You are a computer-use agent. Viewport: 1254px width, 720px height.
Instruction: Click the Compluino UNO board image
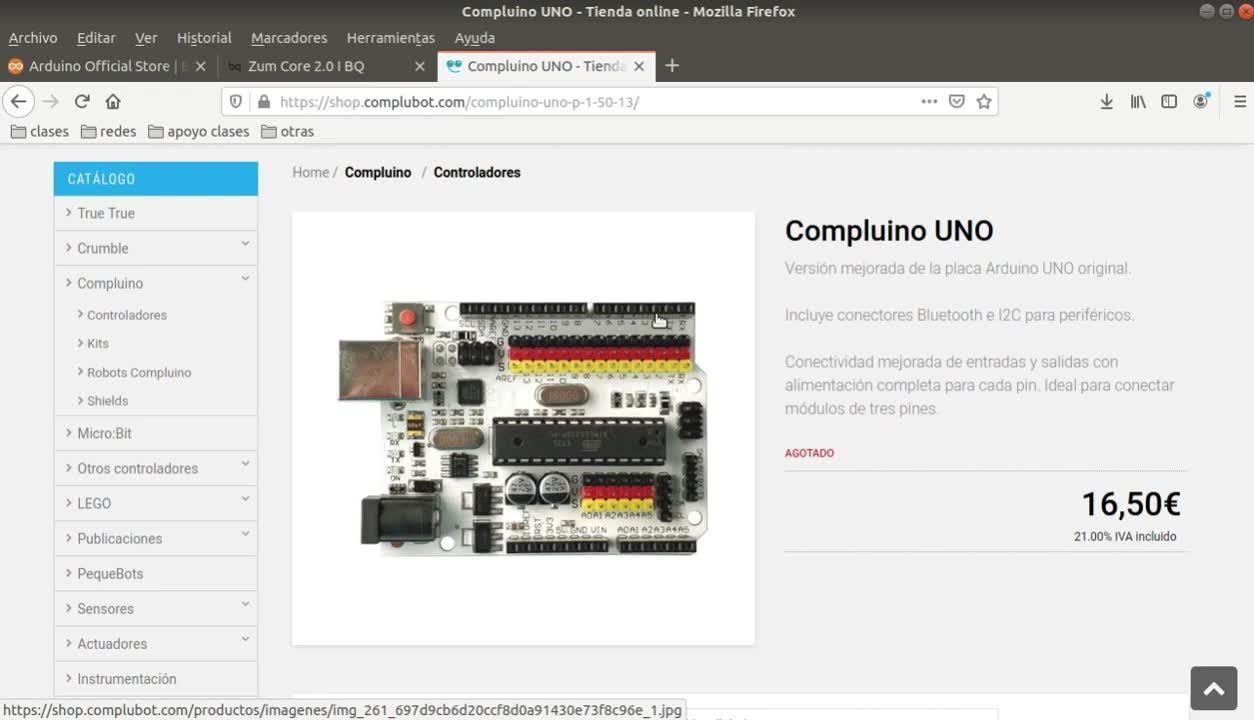523,428
